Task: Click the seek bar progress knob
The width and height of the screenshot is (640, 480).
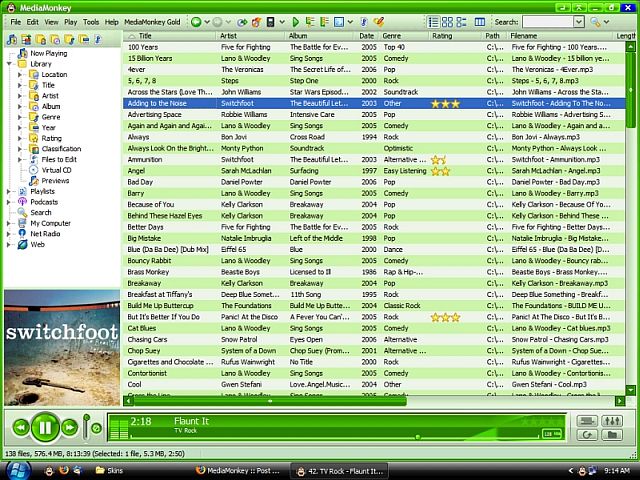Action: (x=418, y=437)
